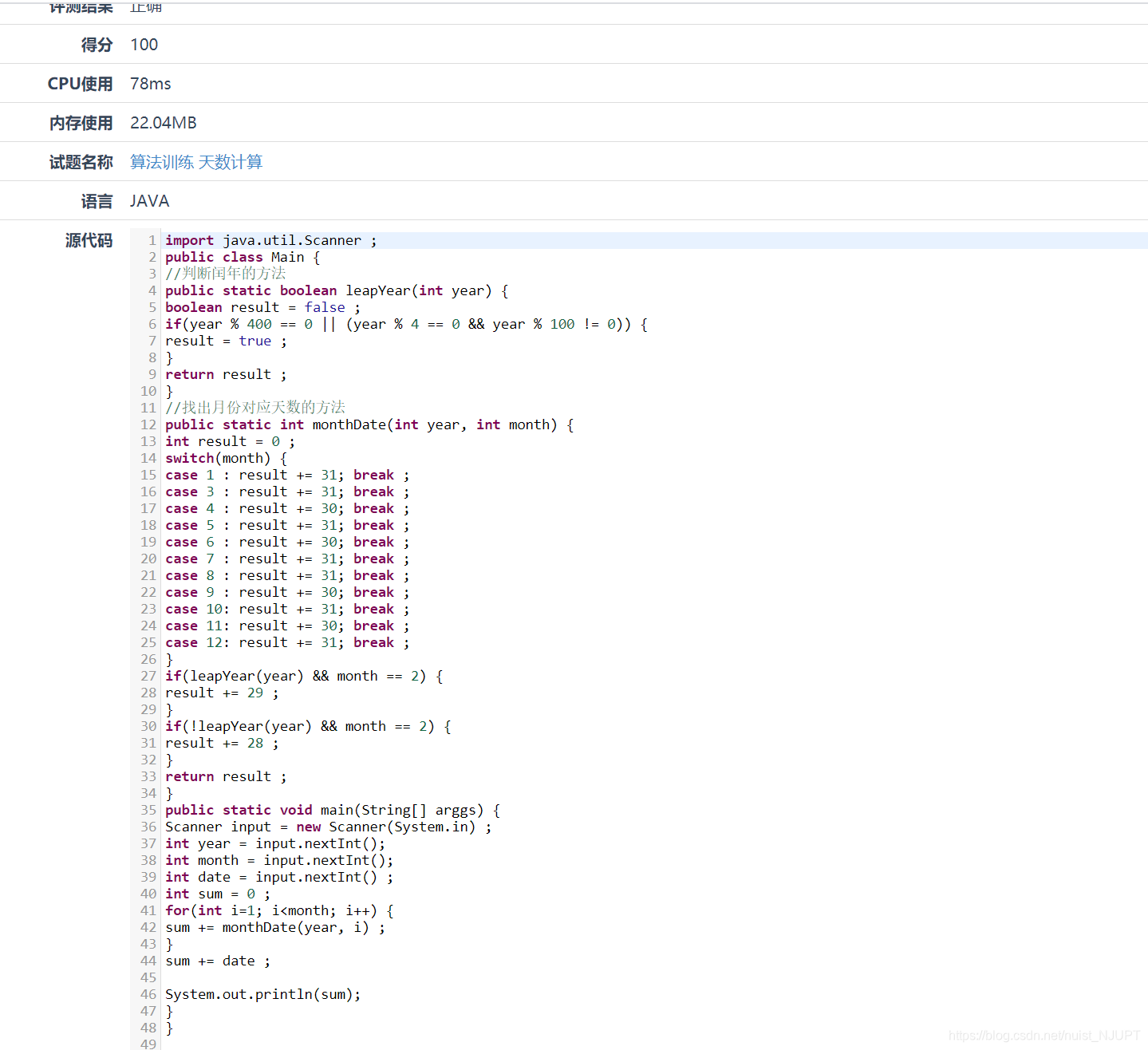Screen dimensions: 1148x1050
Task: Click the comment //找出月份对应天数的方法
Action: [255, 408]
